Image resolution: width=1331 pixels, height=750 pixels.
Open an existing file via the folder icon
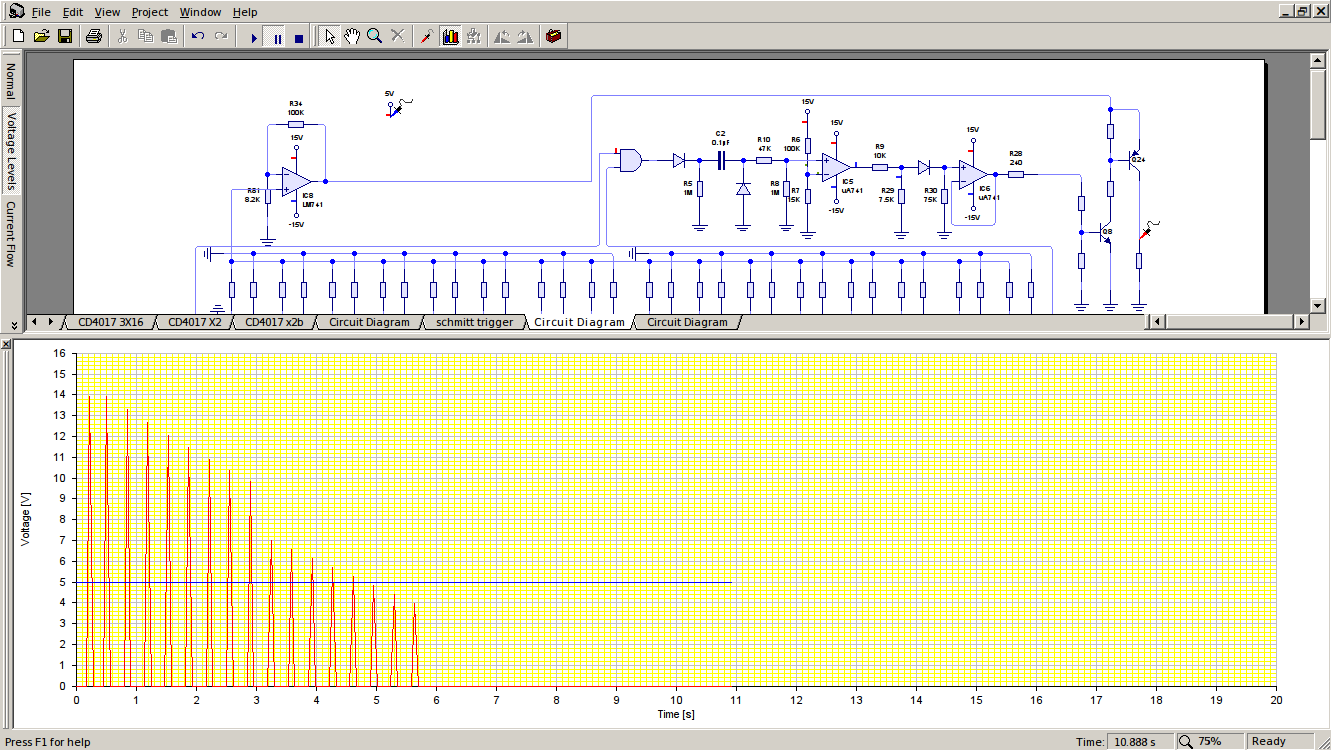tap(42, 37)
